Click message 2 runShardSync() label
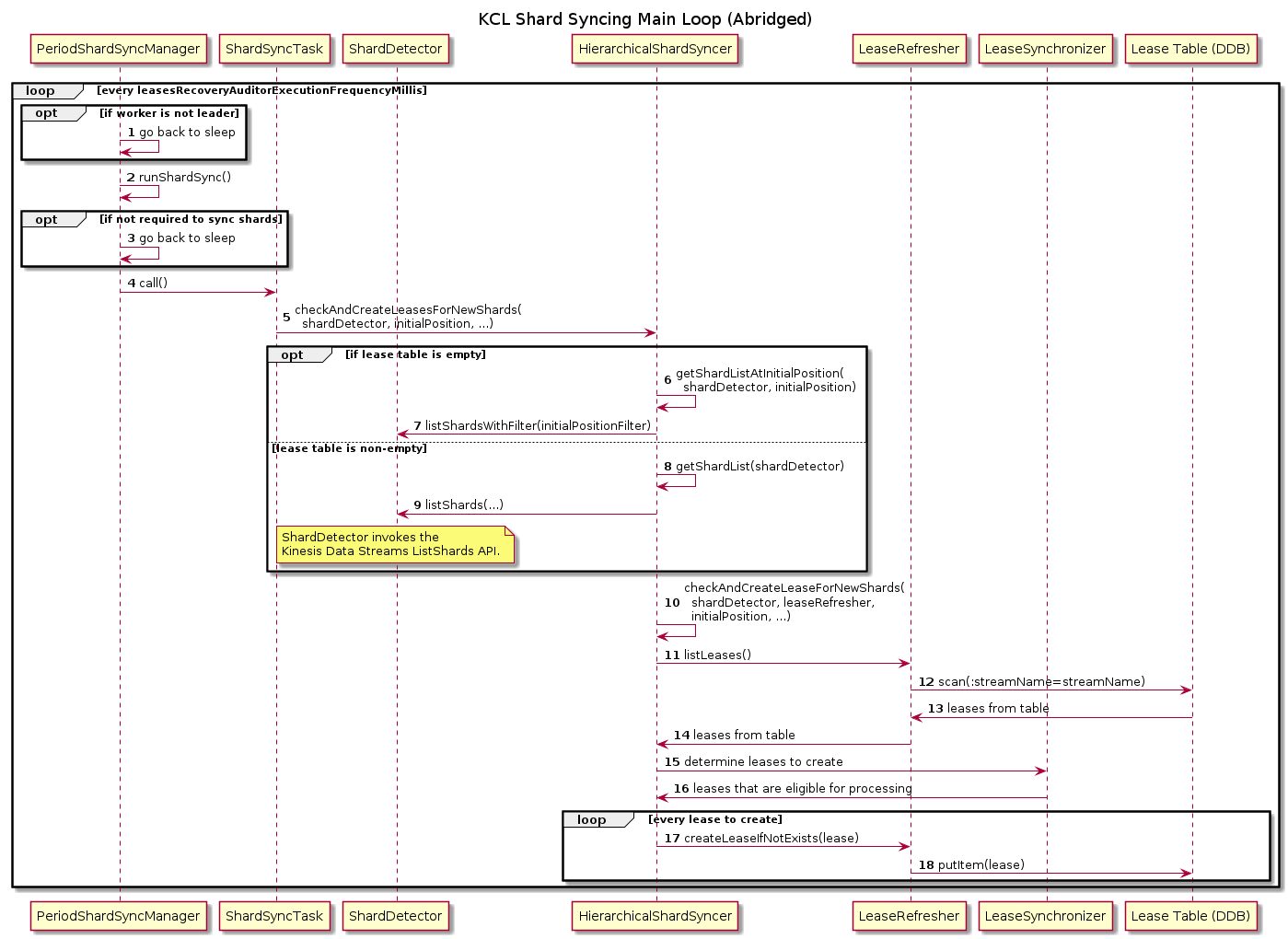This screenshot has height=939, width=1288. pyautogui.click(x=184, y=178)
